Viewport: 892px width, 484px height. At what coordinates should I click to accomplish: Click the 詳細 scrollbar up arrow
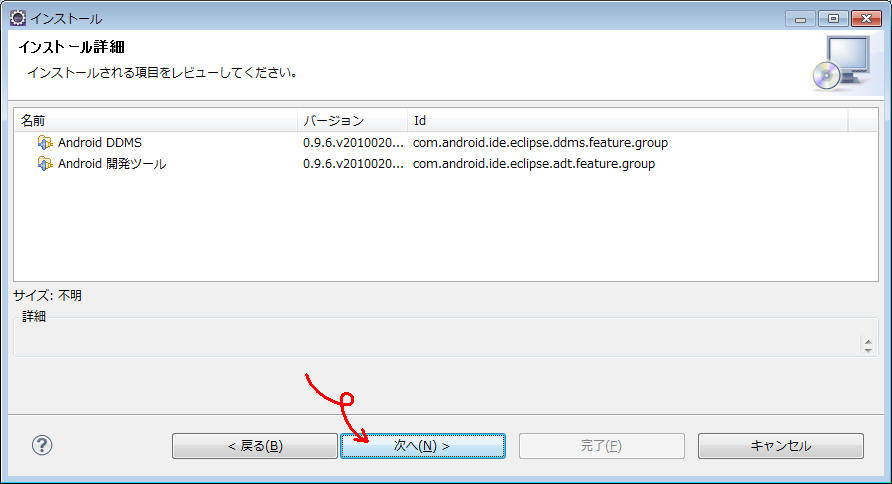click(866, 340)
